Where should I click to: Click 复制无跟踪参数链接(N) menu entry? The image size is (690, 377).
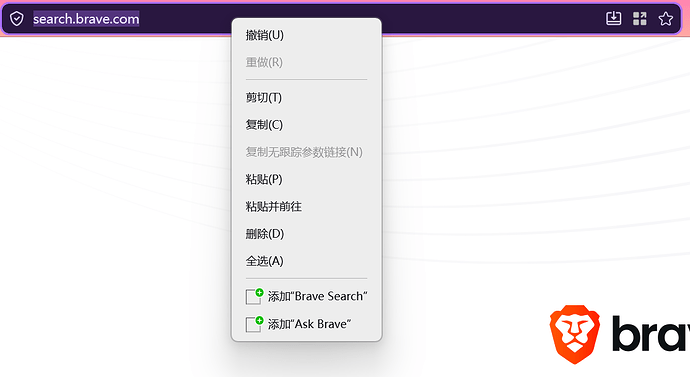(x=306, y=152)
